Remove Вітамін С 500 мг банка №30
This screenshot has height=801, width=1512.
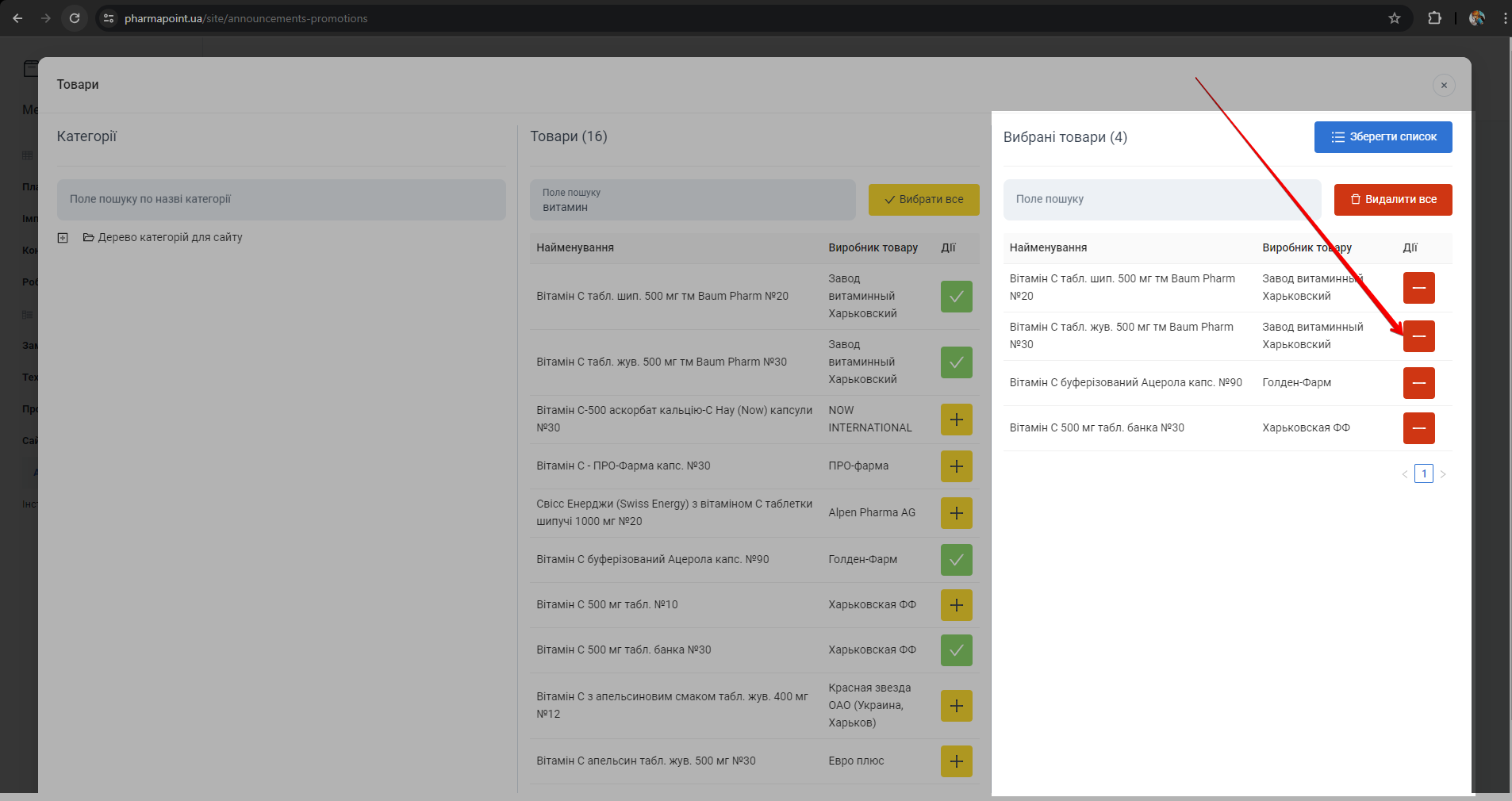point(1418,428)
